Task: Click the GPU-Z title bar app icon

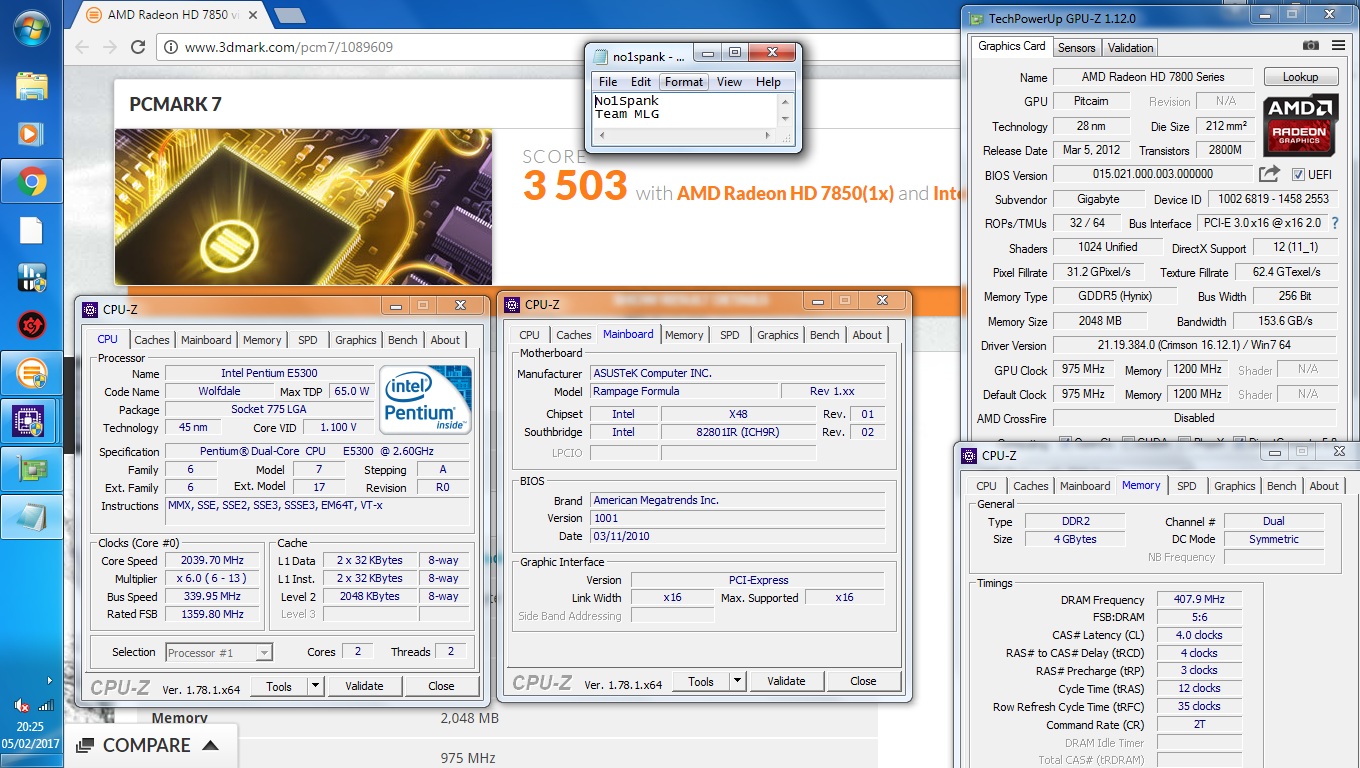Action: click(x=976, y=18)
